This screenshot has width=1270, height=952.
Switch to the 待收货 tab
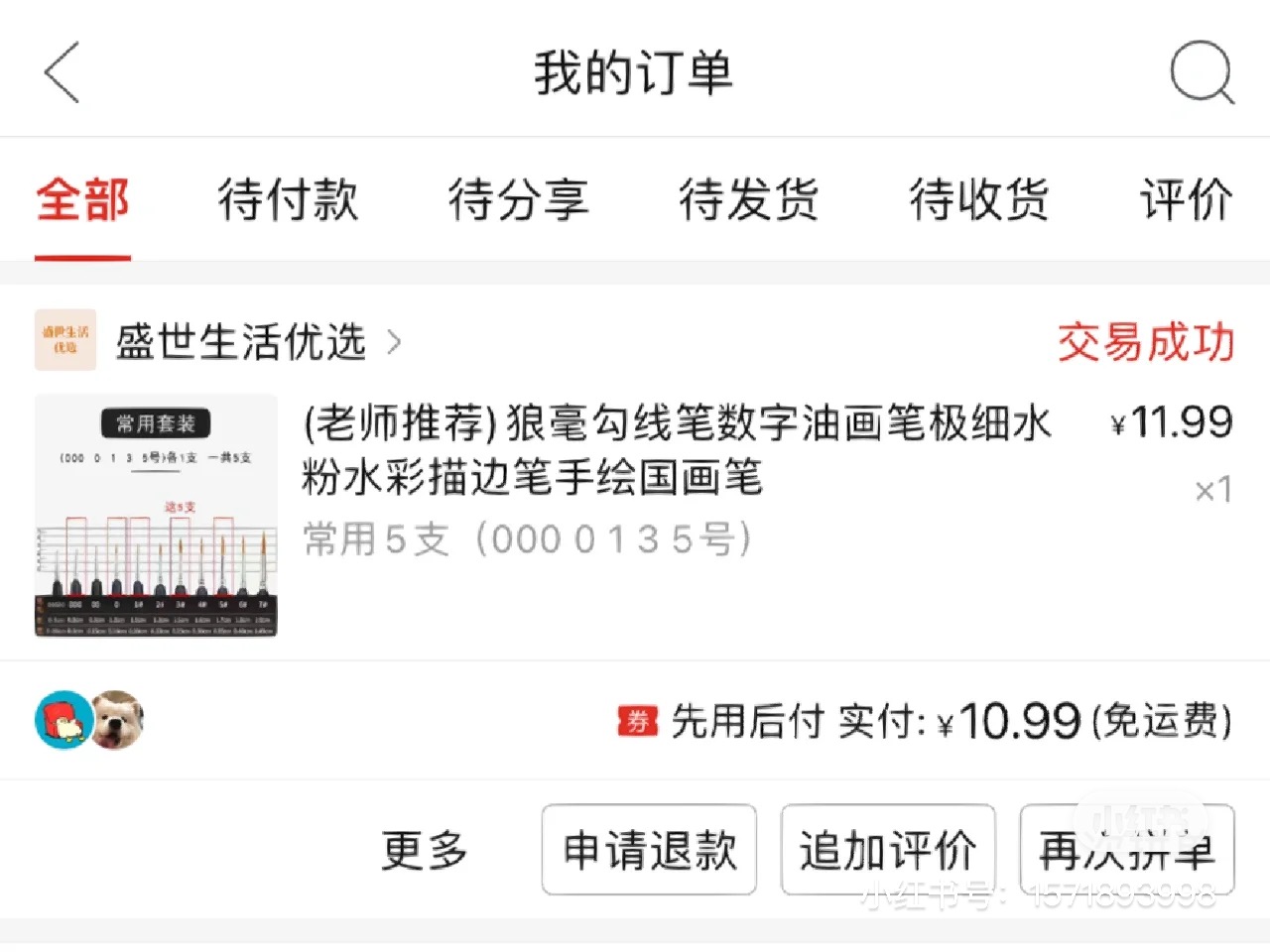979,199
